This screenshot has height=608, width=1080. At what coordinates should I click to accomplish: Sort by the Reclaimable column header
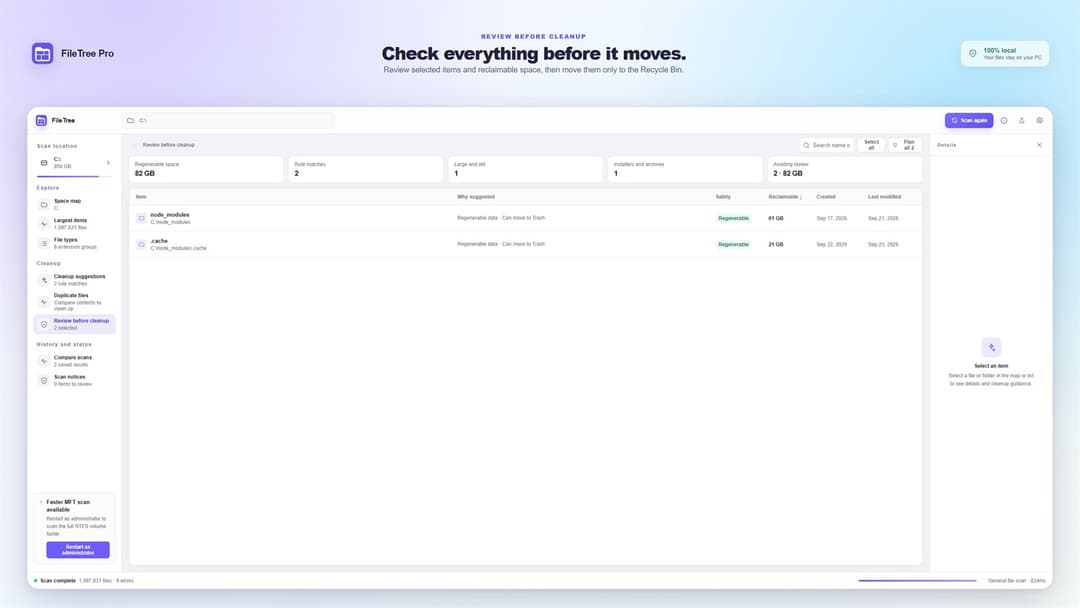click(785, 197)
